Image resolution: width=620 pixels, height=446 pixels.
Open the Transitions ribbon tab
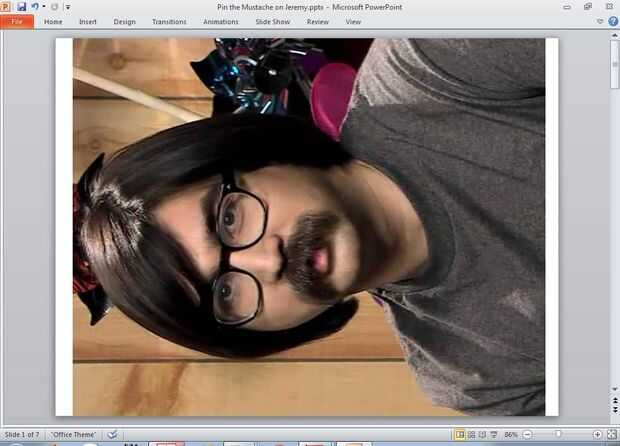click(169, 22)
